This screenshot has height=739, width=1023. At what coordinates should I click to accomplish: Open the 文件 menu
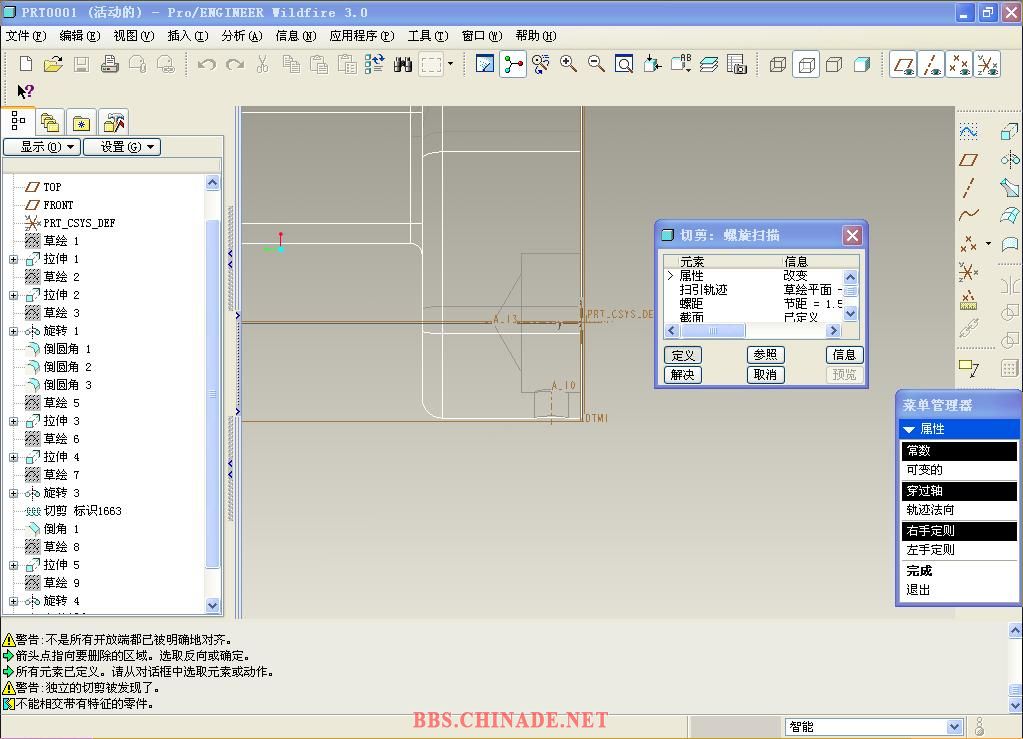click(x=25, y=36)
